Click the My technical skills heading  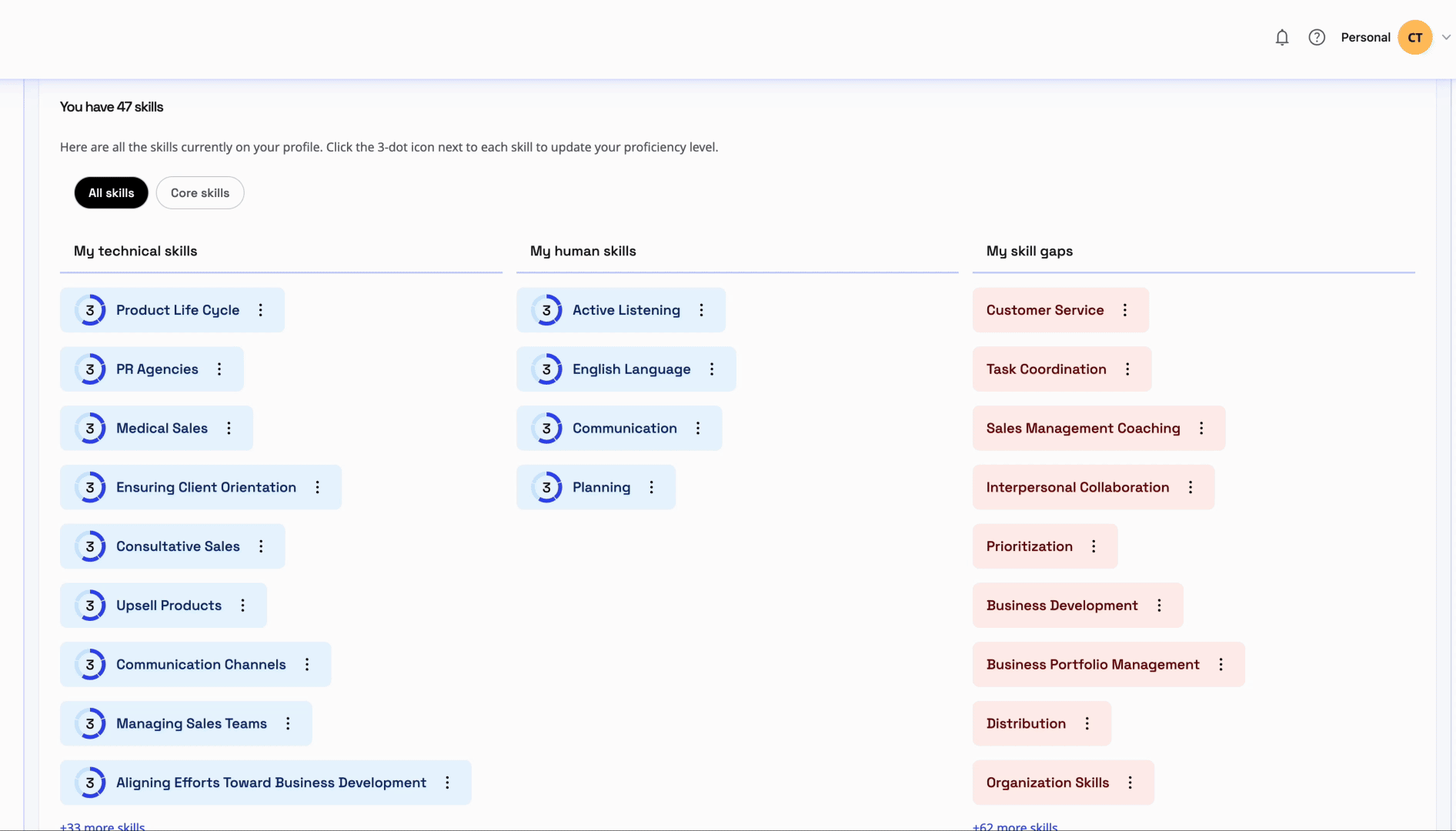135,251
